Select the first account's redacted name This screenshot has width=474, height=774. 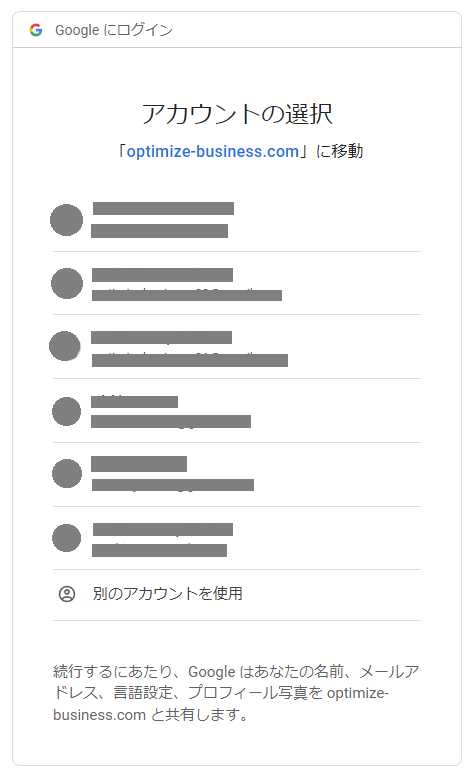pyautogui.click(x=163, y=208)
